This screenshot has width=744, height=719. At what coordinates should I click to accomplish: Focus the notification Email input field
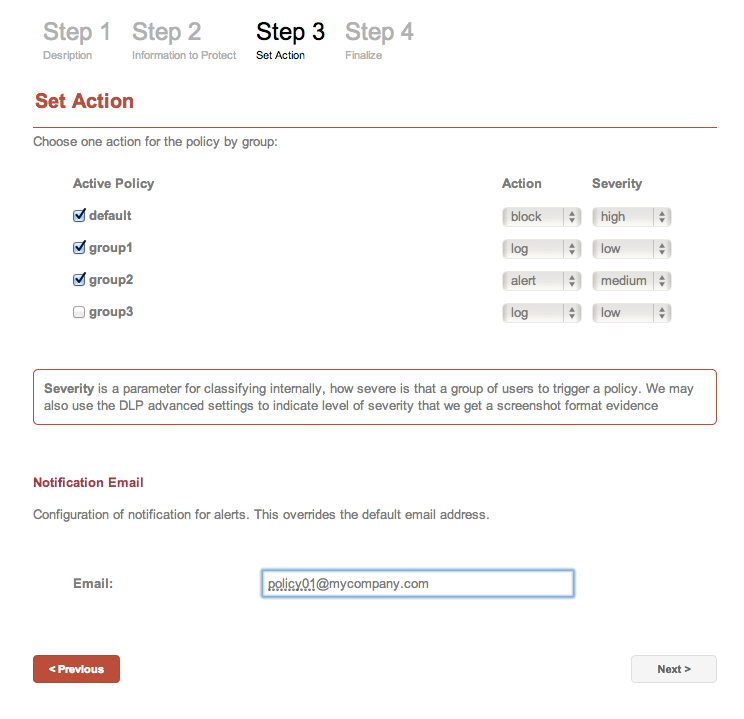coord(418,583)
